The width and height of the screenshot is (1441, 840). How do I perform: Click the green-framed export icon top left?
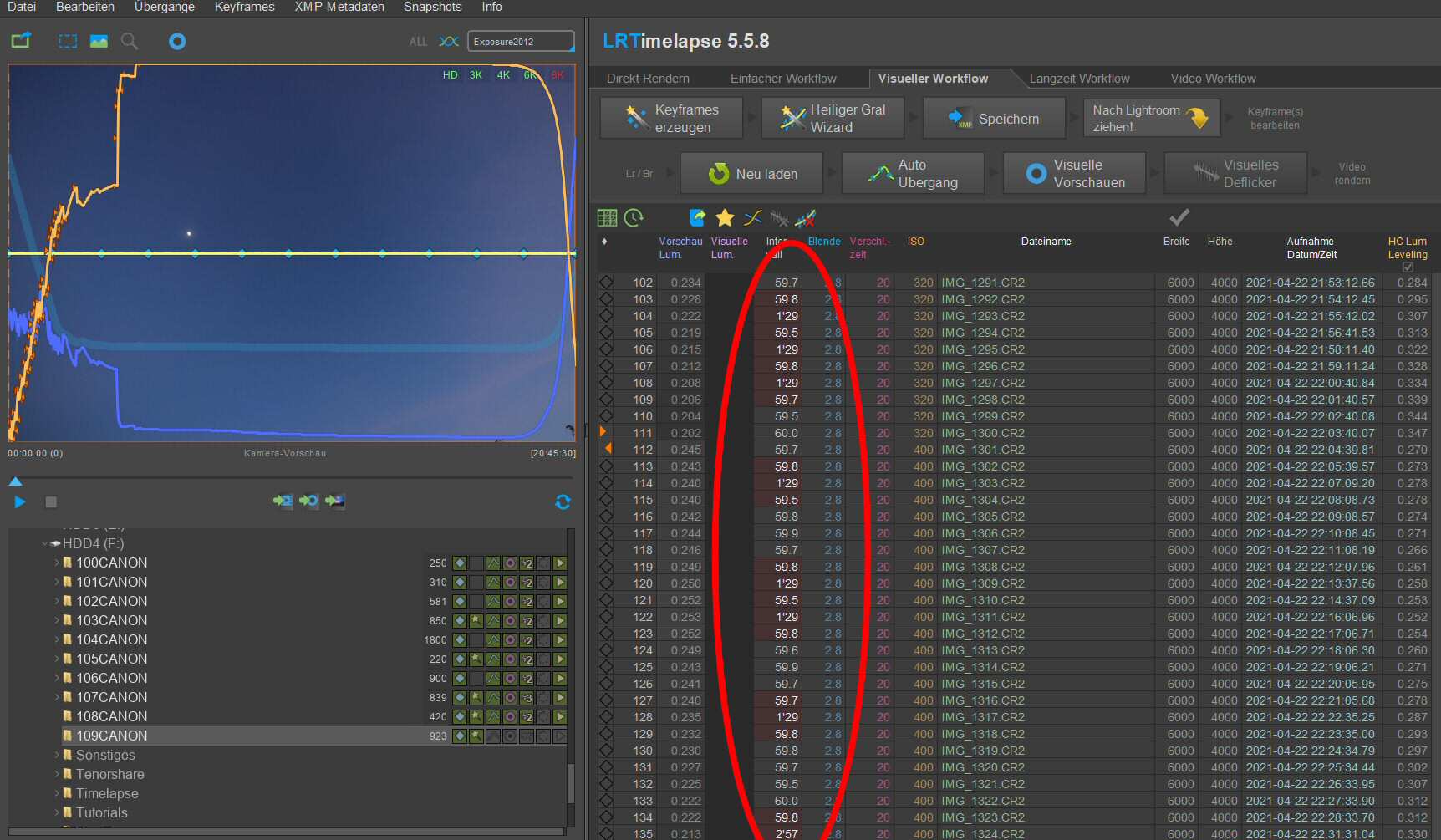coord(21,41)
